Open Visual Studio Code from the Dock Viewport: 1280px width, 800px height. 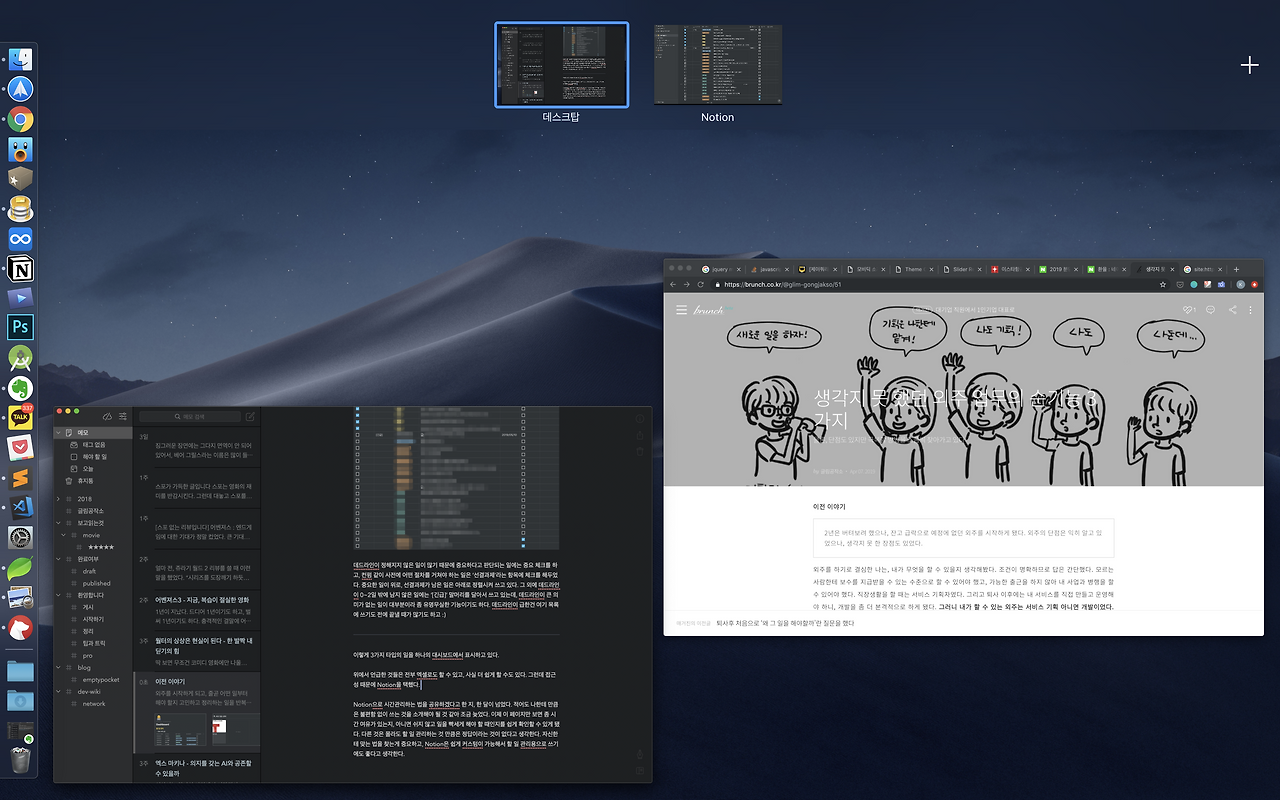point(20,507)
